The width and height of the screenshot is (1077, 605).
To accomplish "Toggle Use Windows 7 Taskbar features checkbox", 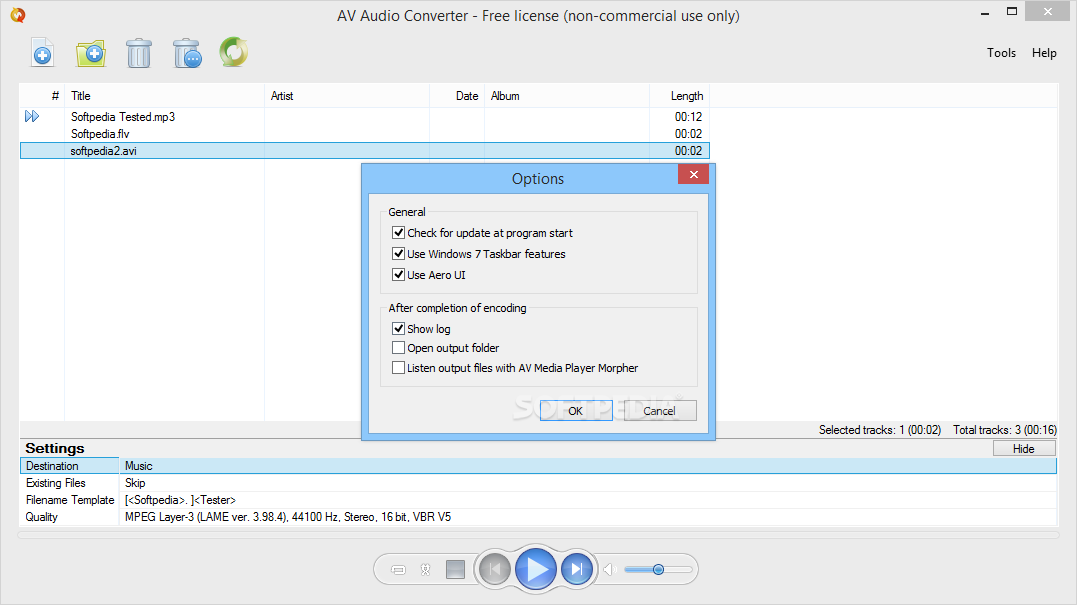I will click(398, 253).
